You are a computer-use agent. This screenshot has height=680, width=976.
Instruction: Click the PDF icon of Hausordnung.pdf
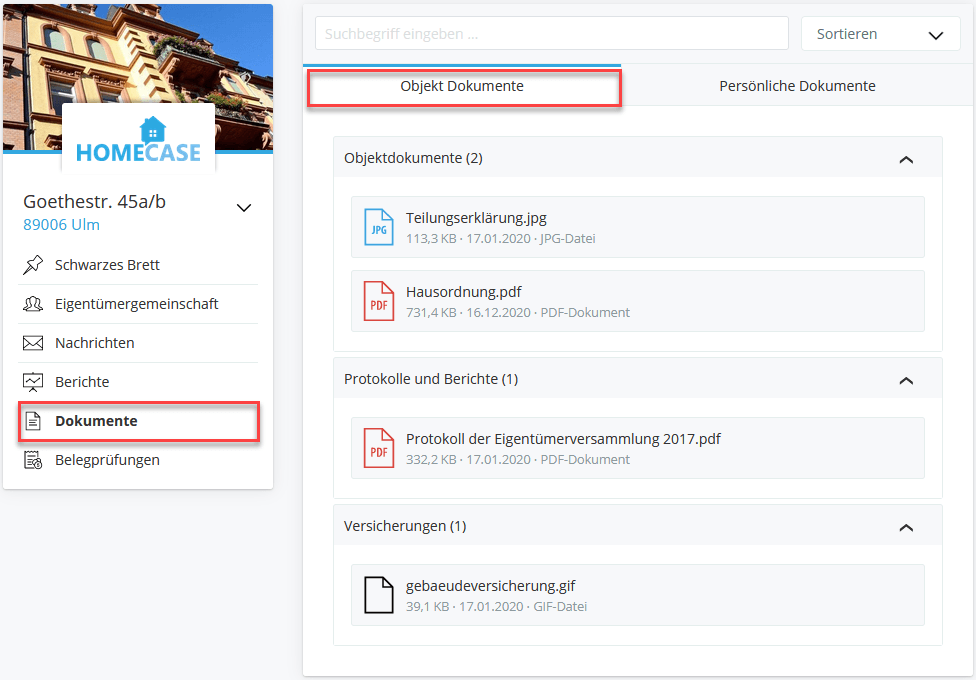pos(378,301)
